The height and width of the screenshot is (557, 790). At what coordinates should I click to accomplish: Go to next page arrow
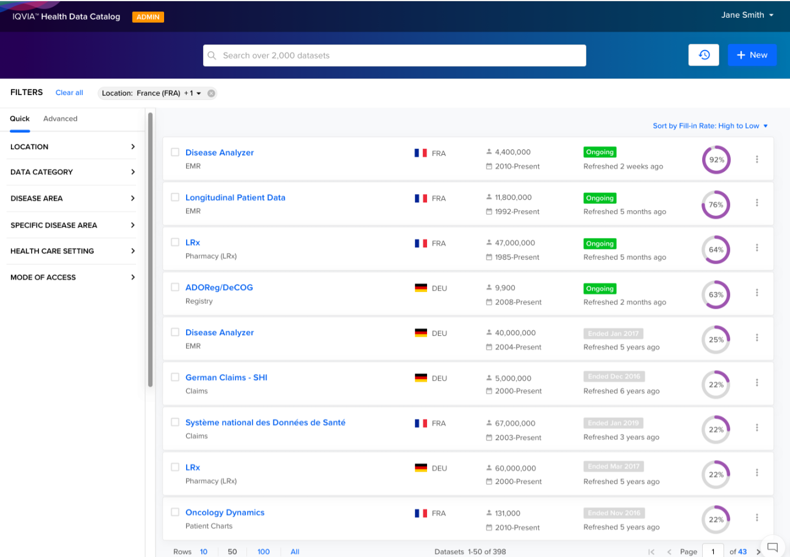pyautogui.click(x=758, y=552)
